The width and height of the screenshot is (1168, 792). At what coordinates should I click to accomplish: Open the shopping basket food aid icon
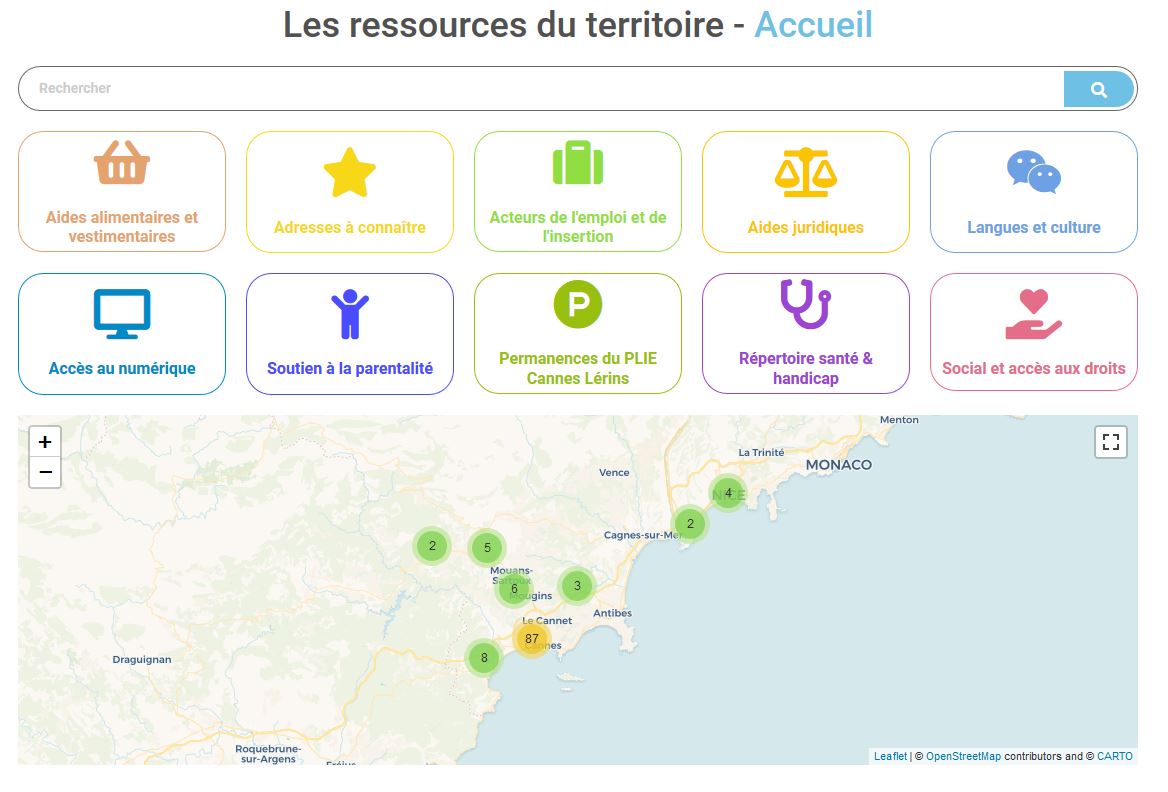point(122,163)
